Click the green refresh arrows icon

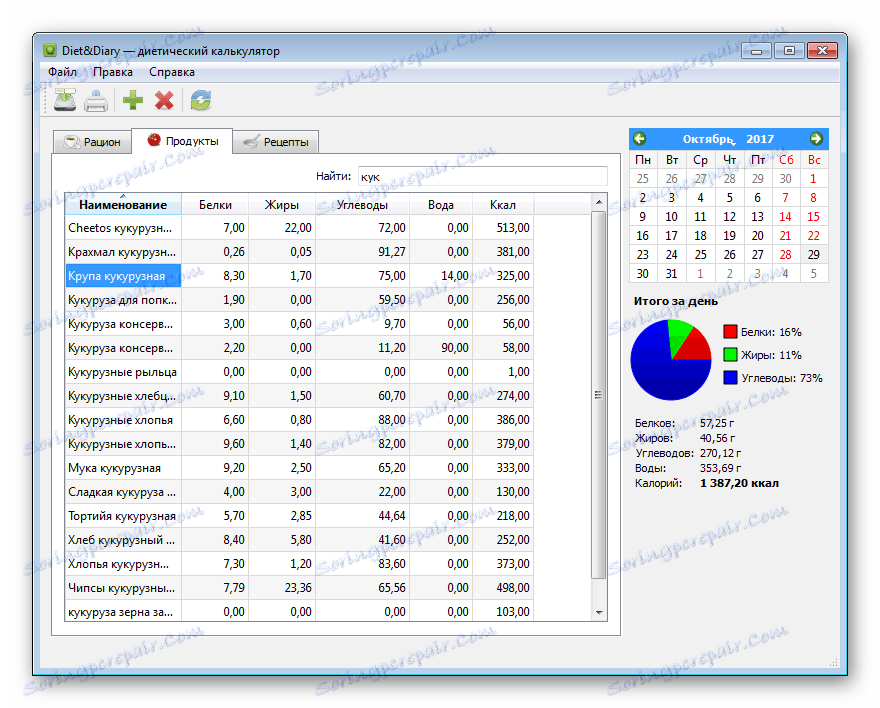201,100
